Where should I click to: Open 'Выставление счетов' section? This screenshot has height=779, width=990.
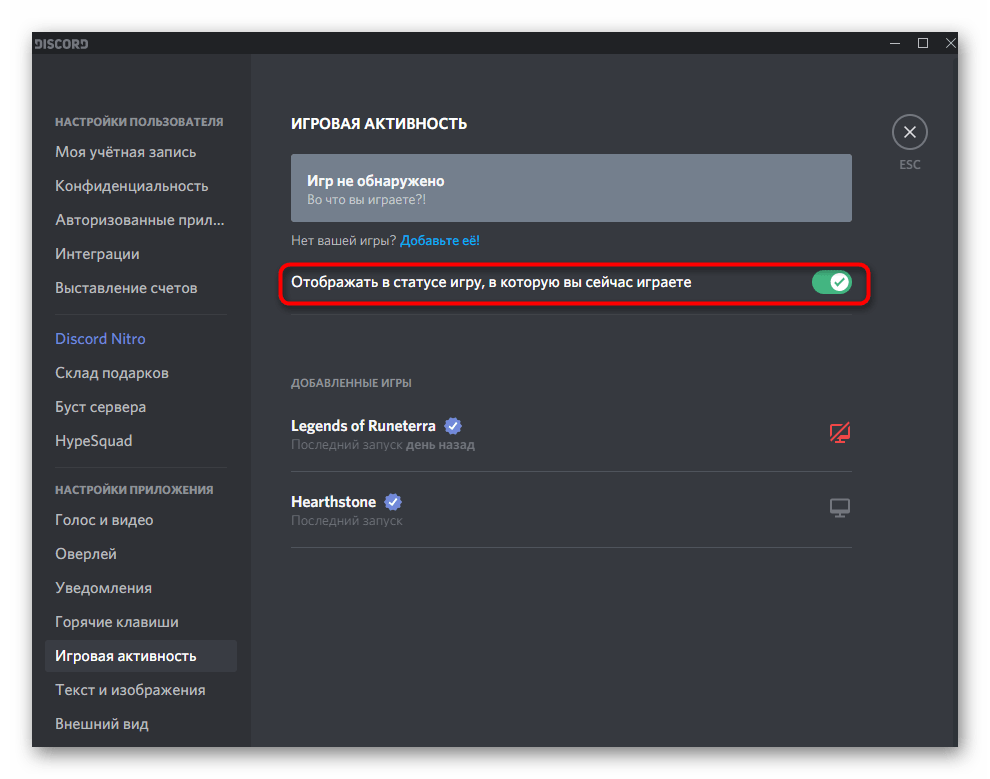127,288
